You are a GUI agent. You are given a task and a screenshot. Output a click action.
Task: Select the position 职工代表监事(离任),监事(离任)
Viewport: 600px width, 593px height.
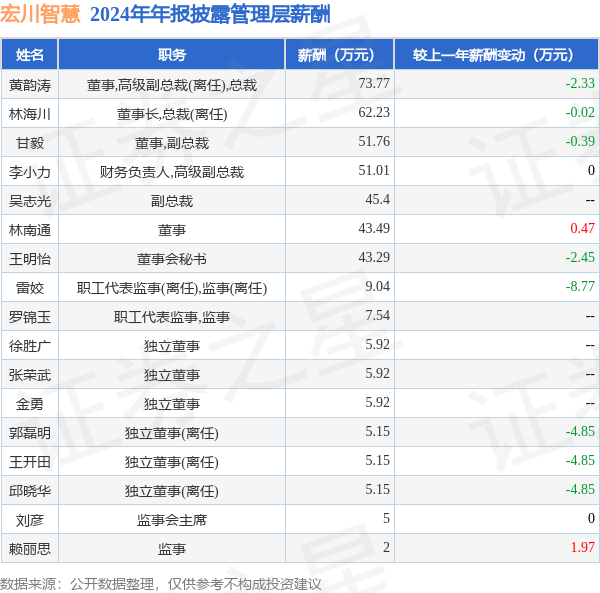pos(172,288)
